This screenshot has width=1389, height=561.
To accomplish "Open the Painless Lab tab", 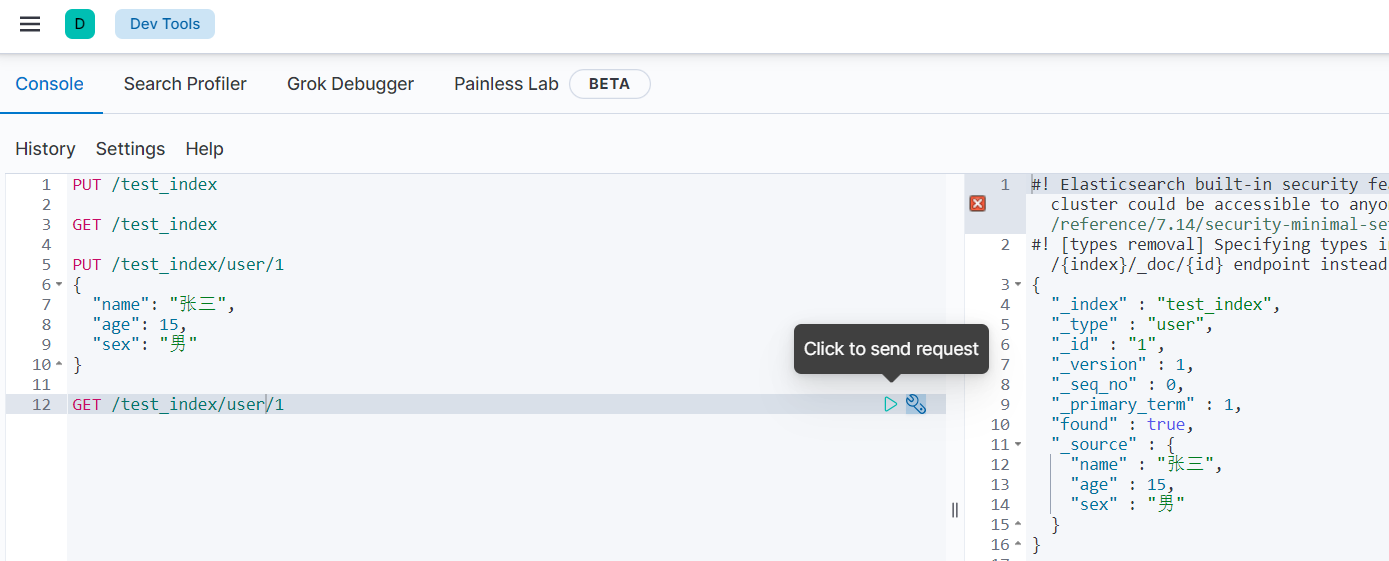I will tap(506, 84).
